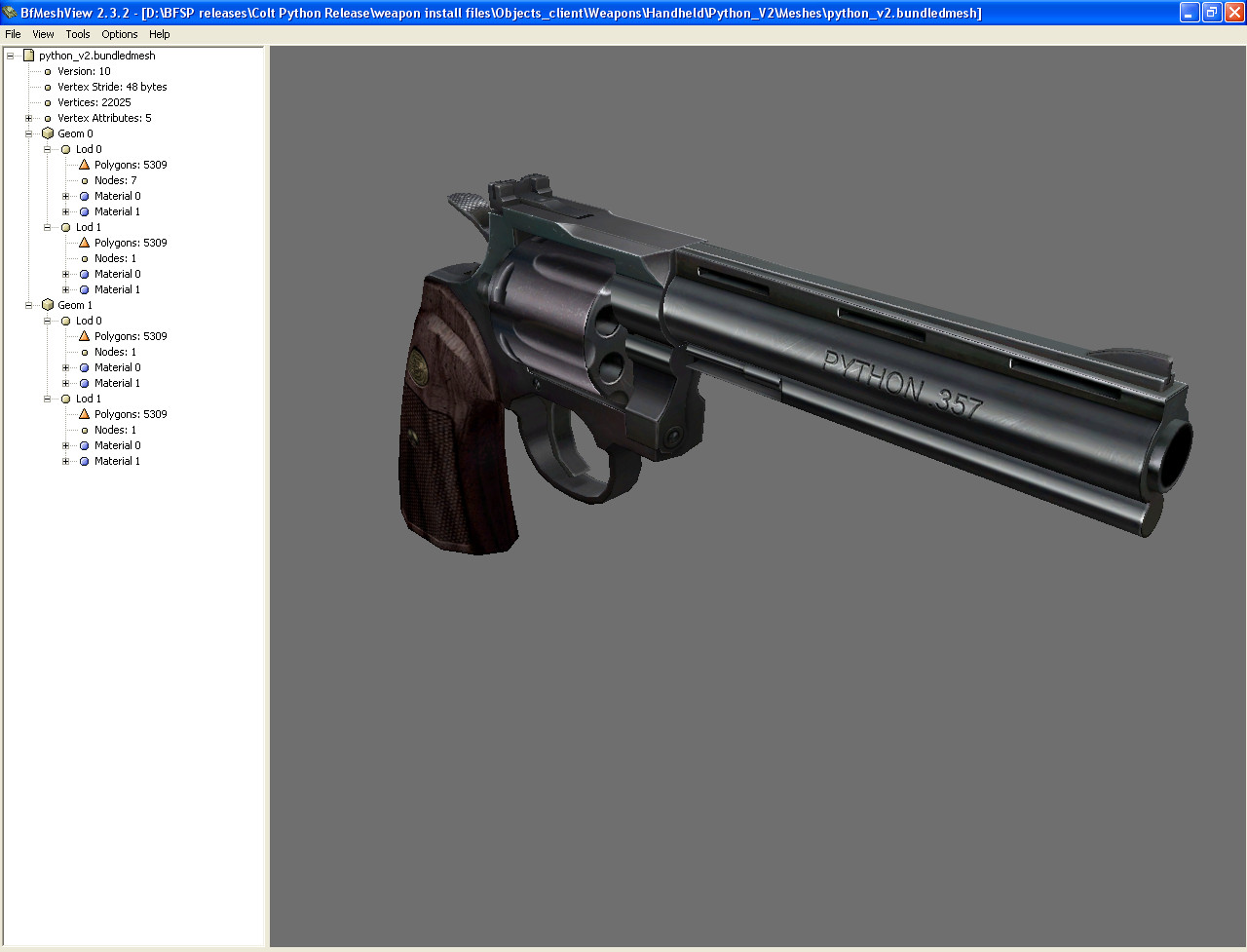Select the Geom 0 hexagon icon

(x=48, y=133)
